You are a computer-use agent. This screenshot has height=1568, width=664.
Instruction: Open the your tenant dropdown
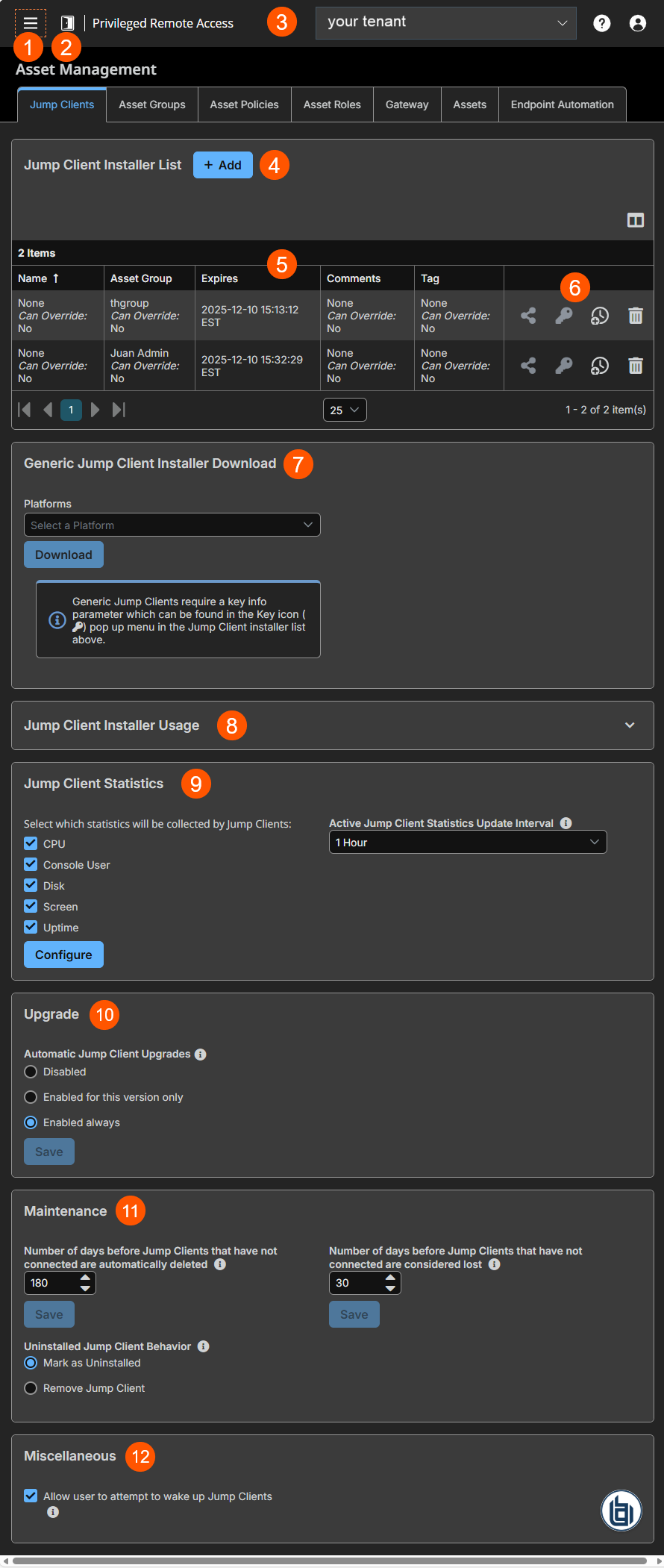(x=446, y=23)
